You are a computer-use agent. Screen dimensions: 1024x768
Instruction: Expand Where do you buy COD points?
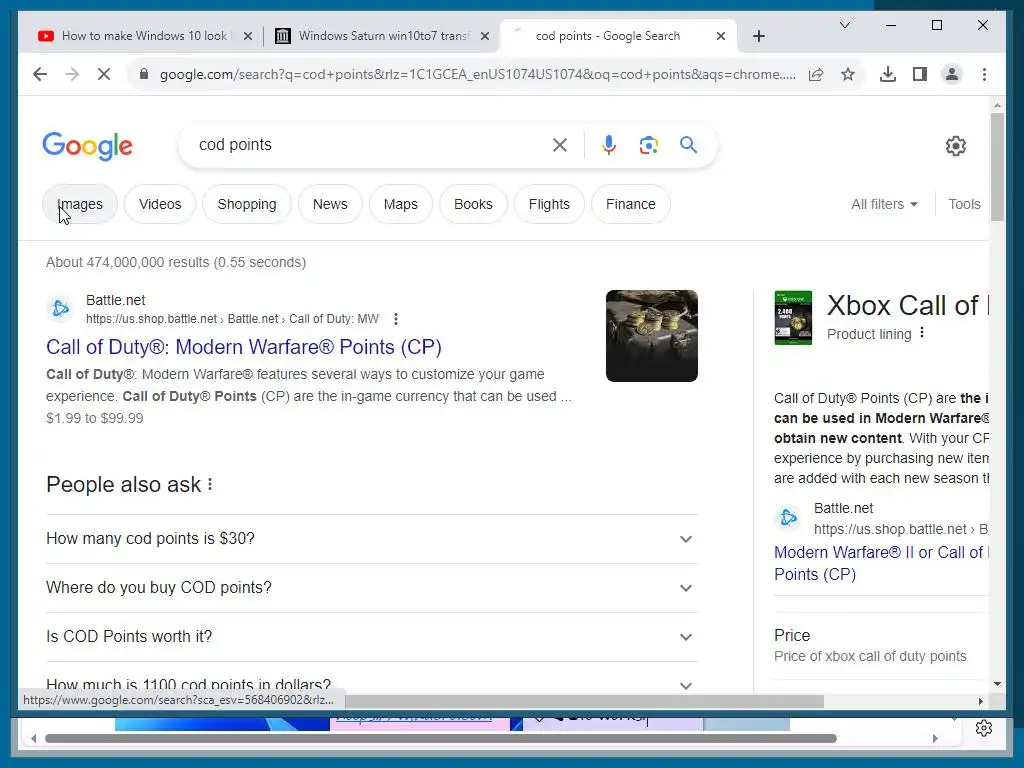372,588
